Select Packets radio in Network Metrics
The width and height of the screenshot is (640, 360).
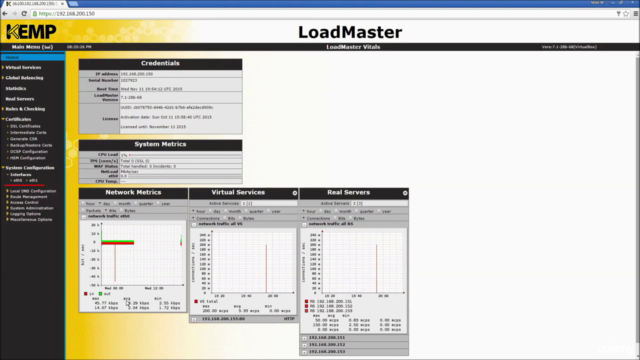coord(83,211)
